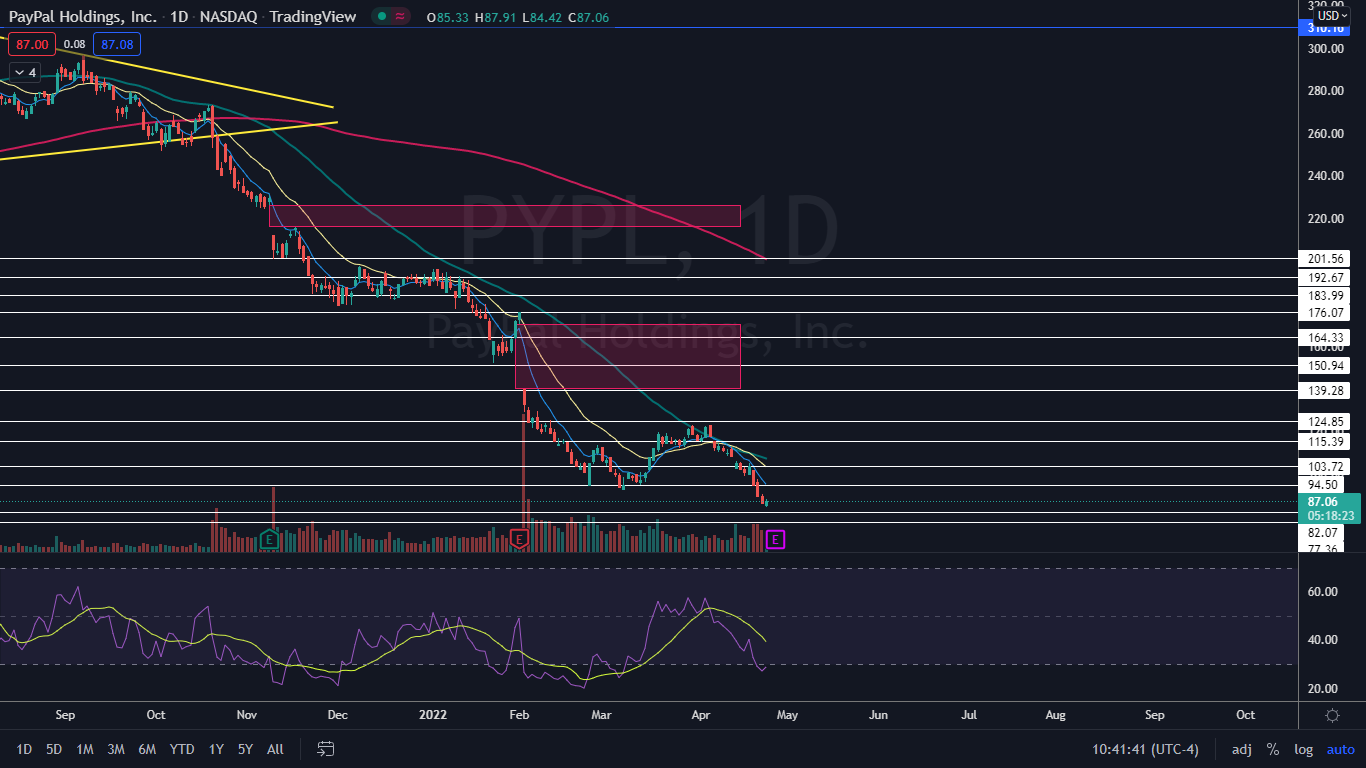Select the 1Y time range
Screen dimensions: 1366x768
click(216, 749)
